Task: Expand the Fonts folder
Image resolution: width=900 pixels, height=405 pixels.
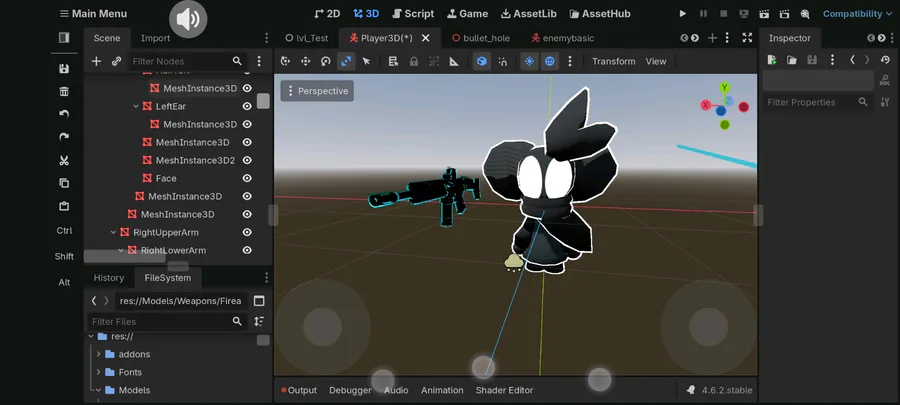Action: [99, 372]
